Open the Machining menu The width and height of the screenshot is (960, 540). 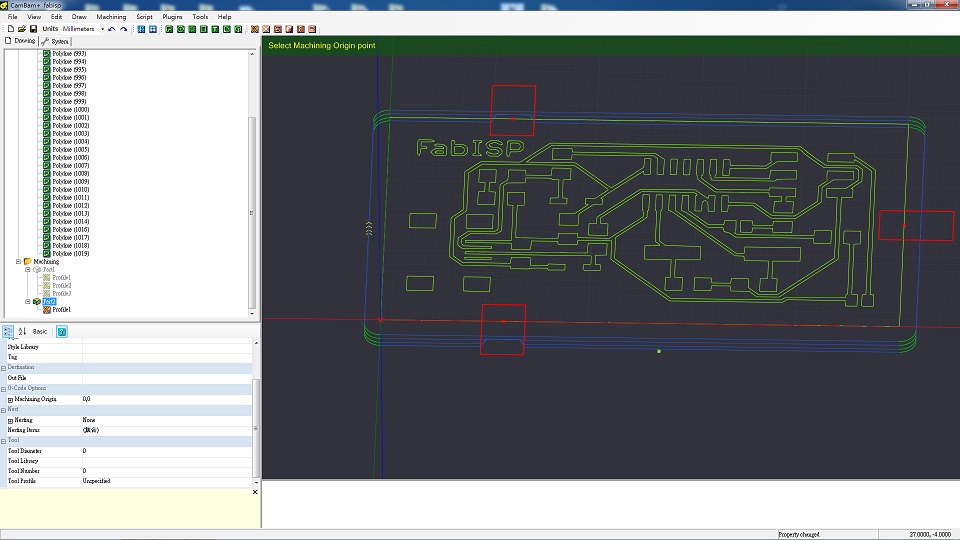click(111, 17)
